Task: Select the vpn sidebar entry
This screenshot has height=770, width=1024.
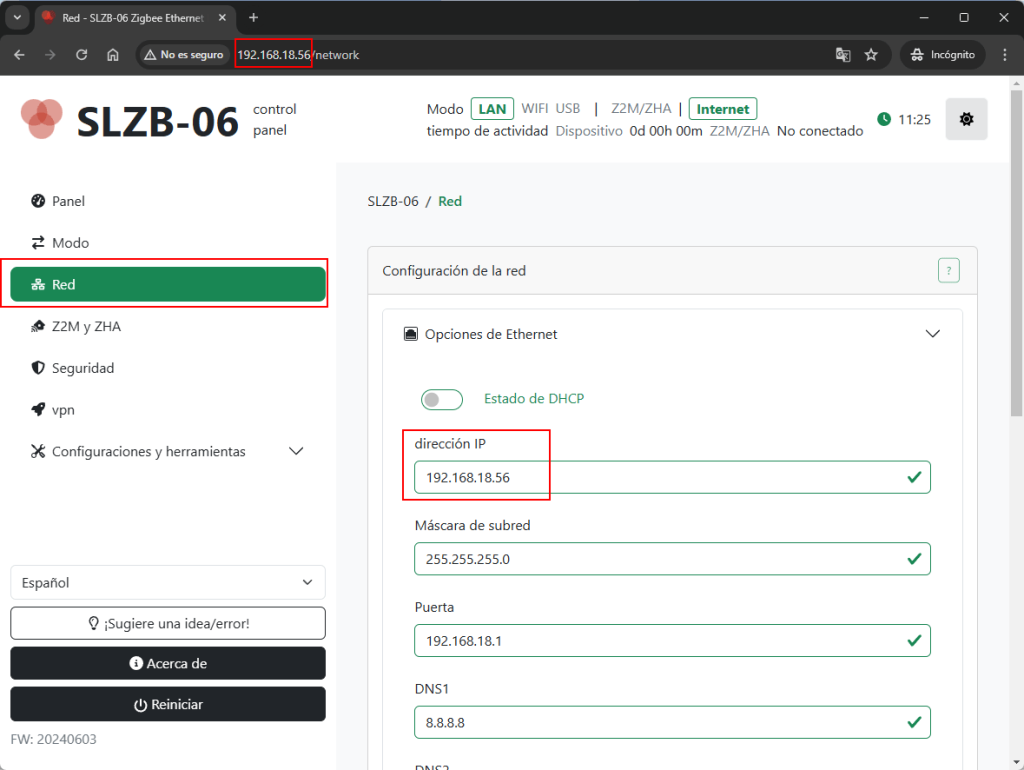Action: click(x=63, y=410)
